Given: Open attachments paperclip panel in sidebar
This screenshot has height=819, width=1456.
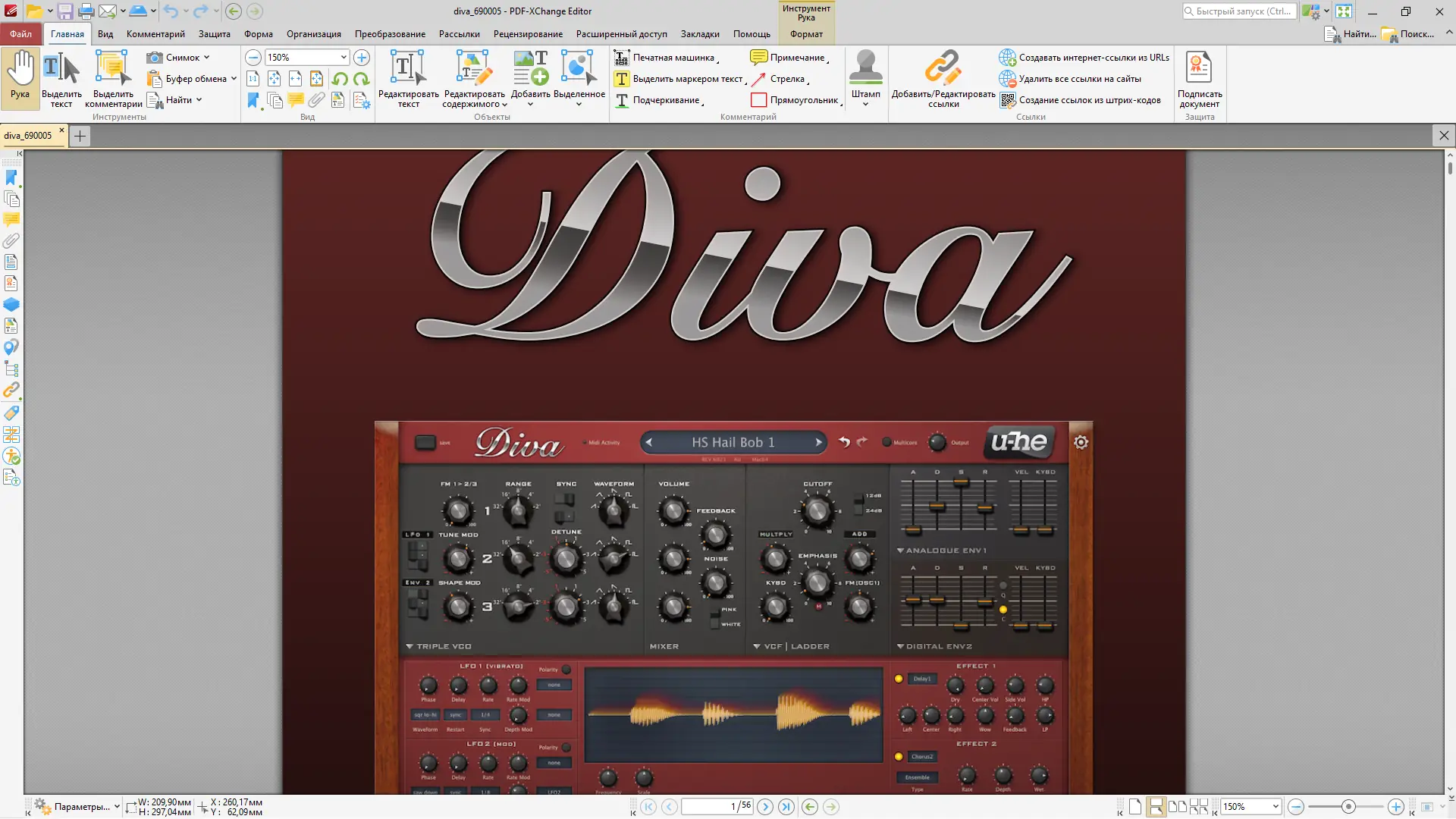Looking at the screenshot, I should pos(11,241).
